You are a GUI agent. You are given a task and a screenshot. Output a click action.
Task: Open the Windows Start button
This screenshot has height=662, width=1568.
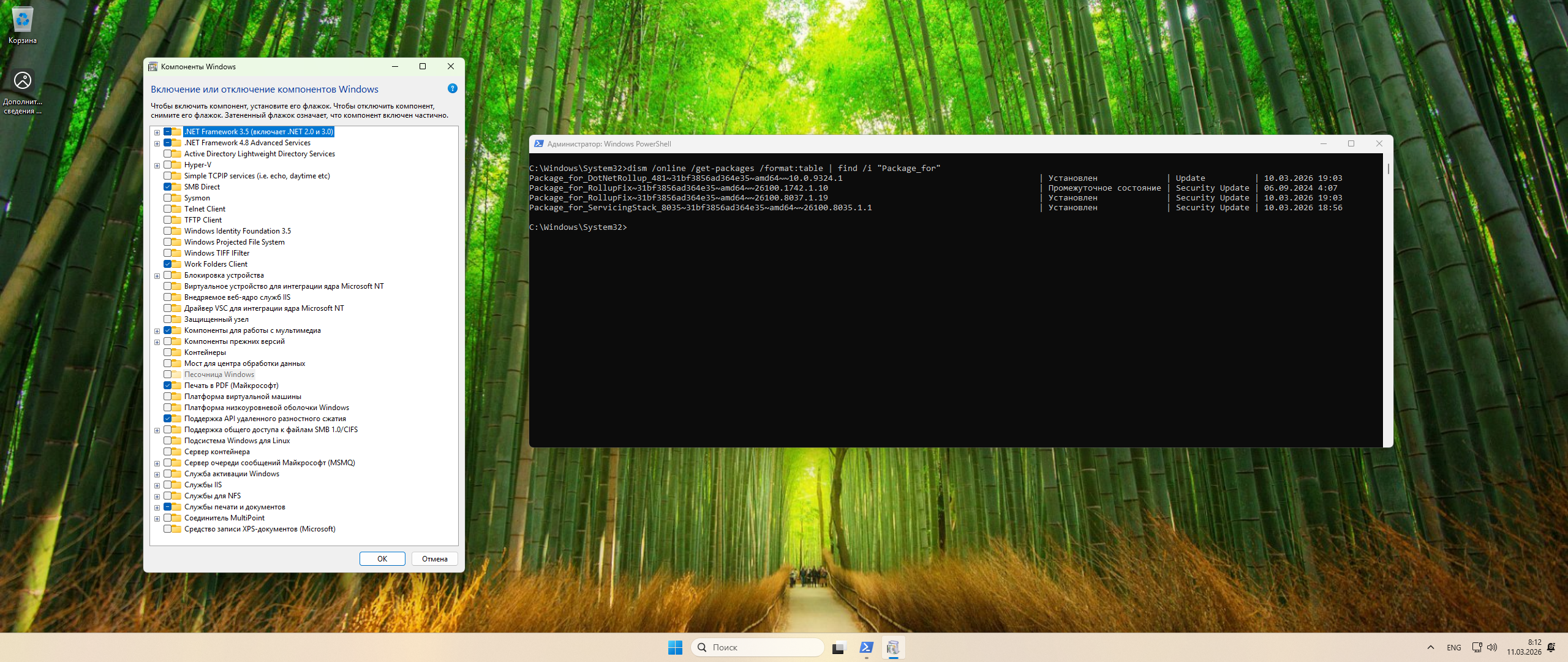pyautogui.click(x=675, y=647)
